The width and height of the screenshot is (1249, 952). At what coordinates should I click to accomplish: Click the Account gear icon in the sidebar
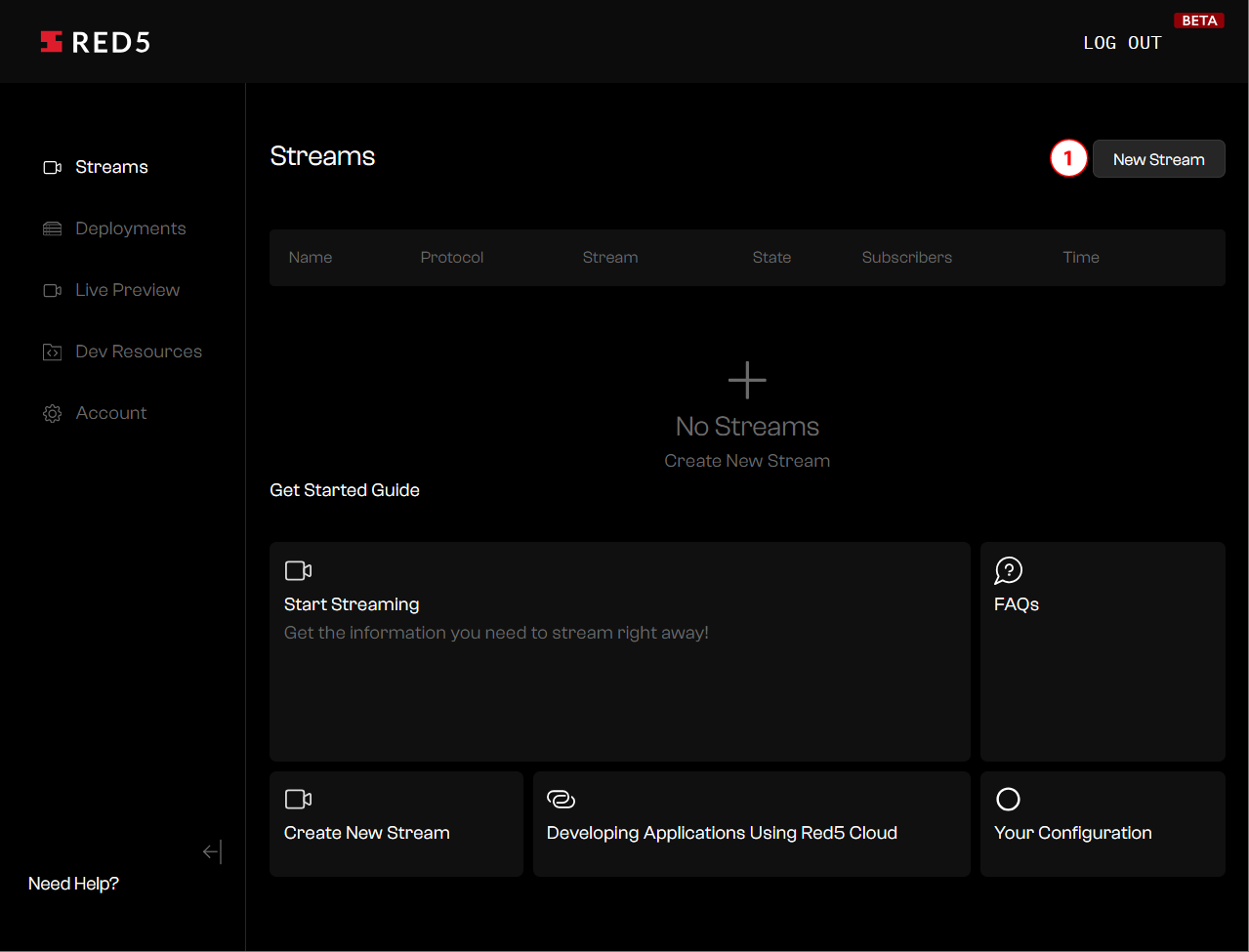point(53,413)
